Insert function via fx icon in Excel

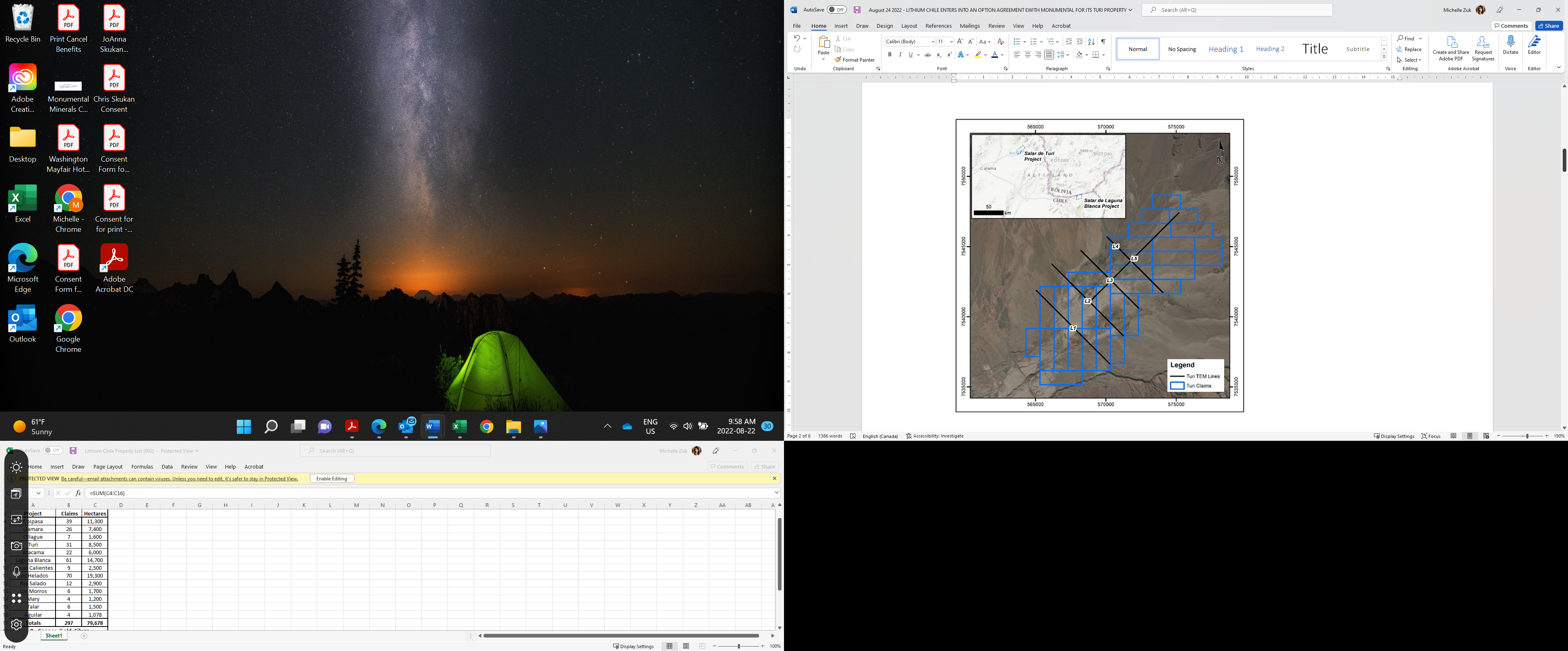coord(78,493)
